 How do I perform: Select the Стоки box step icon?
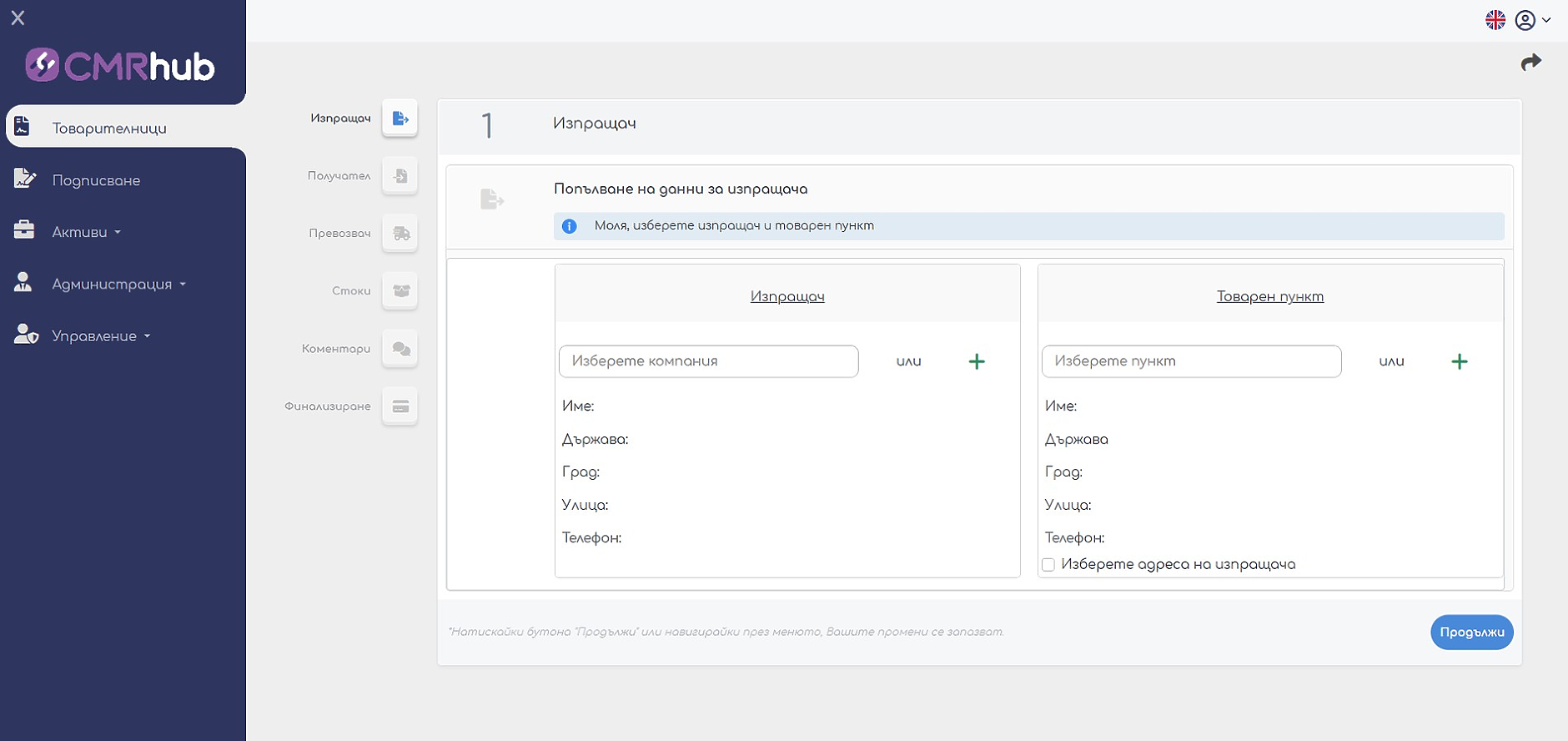[400, 290]
